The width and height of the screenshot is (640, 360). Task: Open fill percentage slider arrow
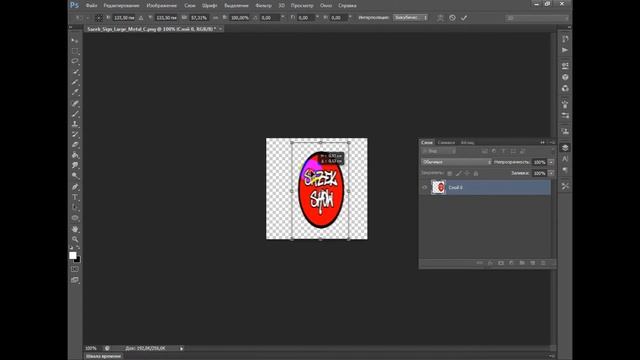pyautogui.click(x=551, y=173)
